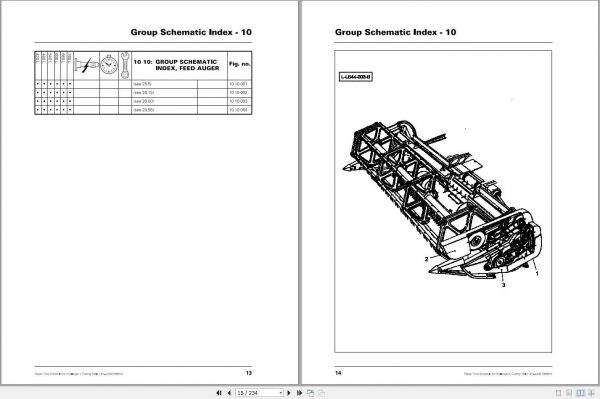Image resolution: width=600 pixels, height=399 pixels.
Task: Click callout number 3 on the diagram
Action: (x=504, y=285)
